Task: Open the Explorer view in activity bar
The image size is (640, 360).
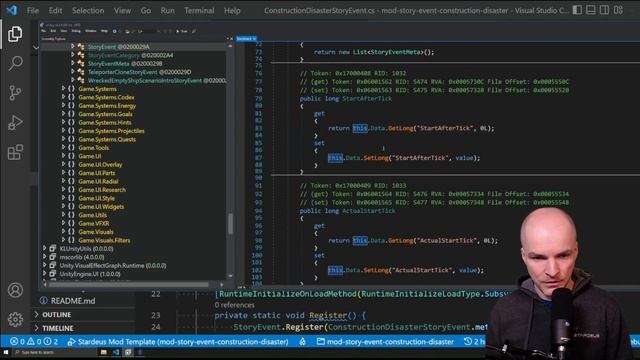Action: click(x=15, y=34)
